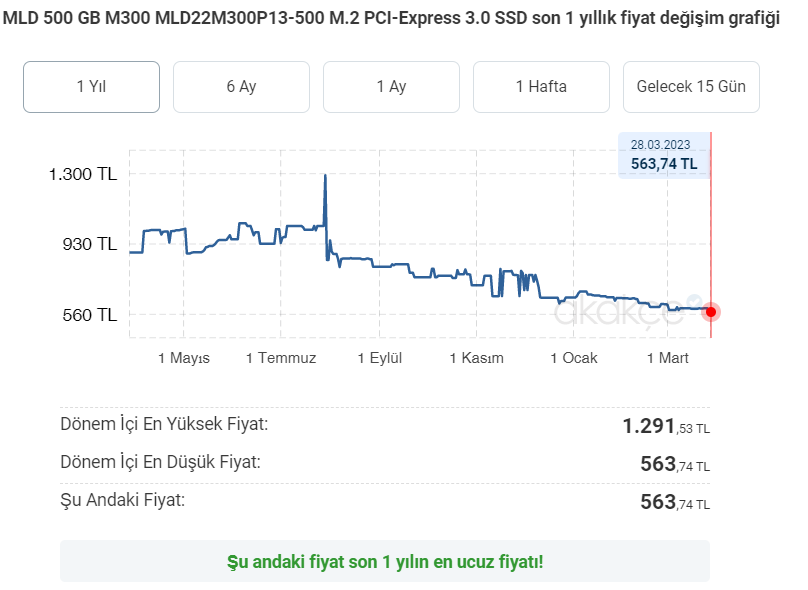Click the 1 Eylül axis label
This screenshot has width=808, height=590.
(380, 358)
